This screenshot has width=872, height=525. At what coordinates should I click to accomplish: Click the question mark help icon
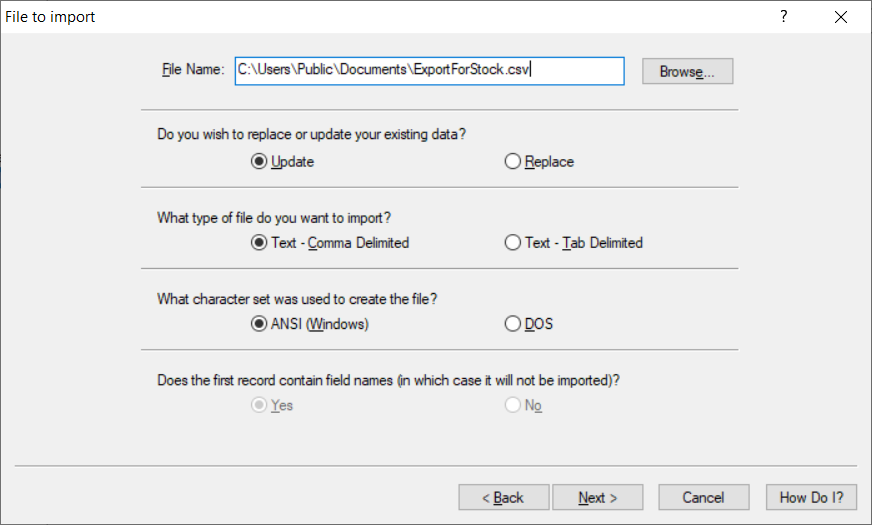[784, 17]
